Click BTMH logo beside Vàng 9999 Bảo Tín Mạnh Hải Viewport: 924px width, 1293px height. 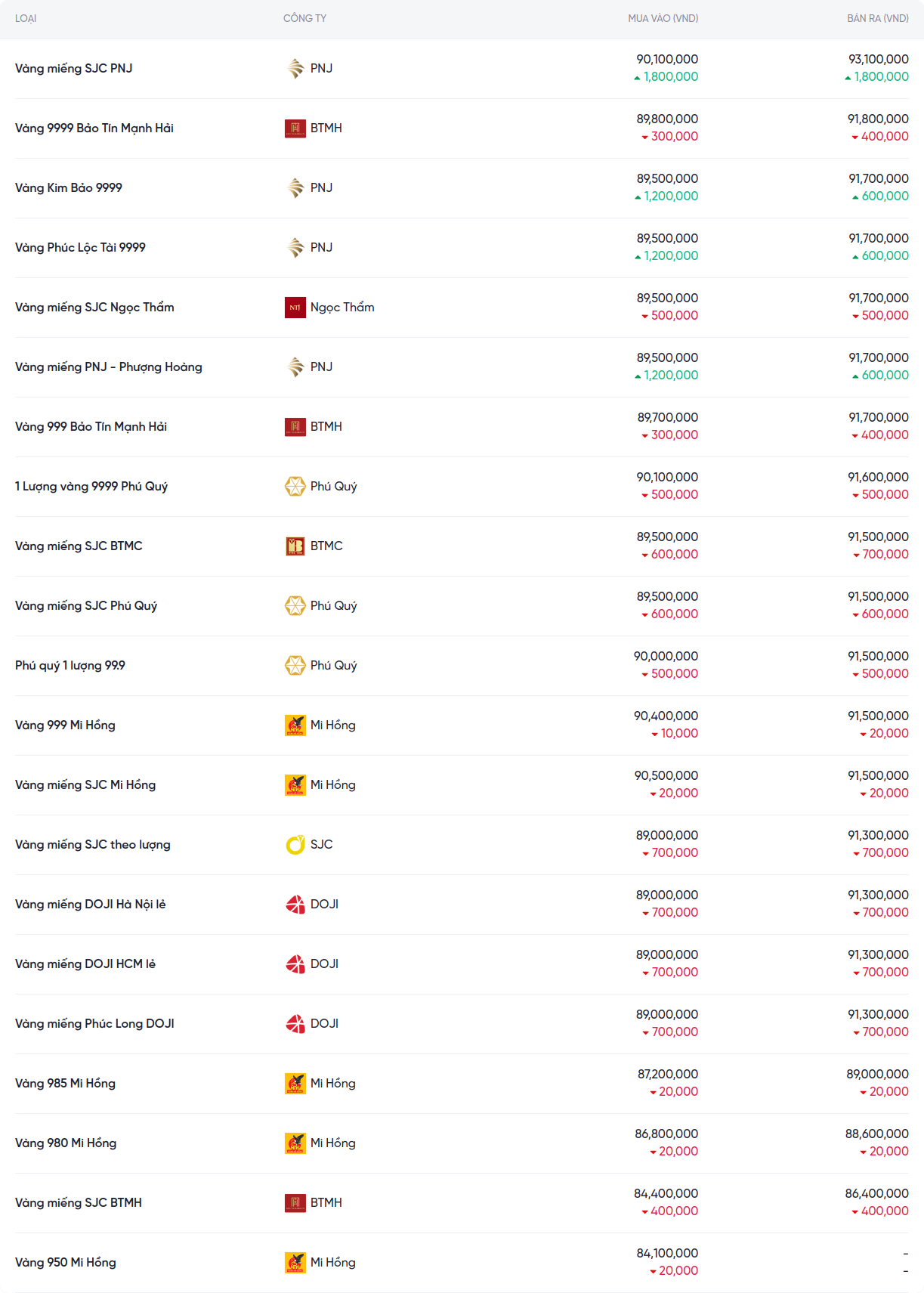pyautogui.click(x=295, y=128)
